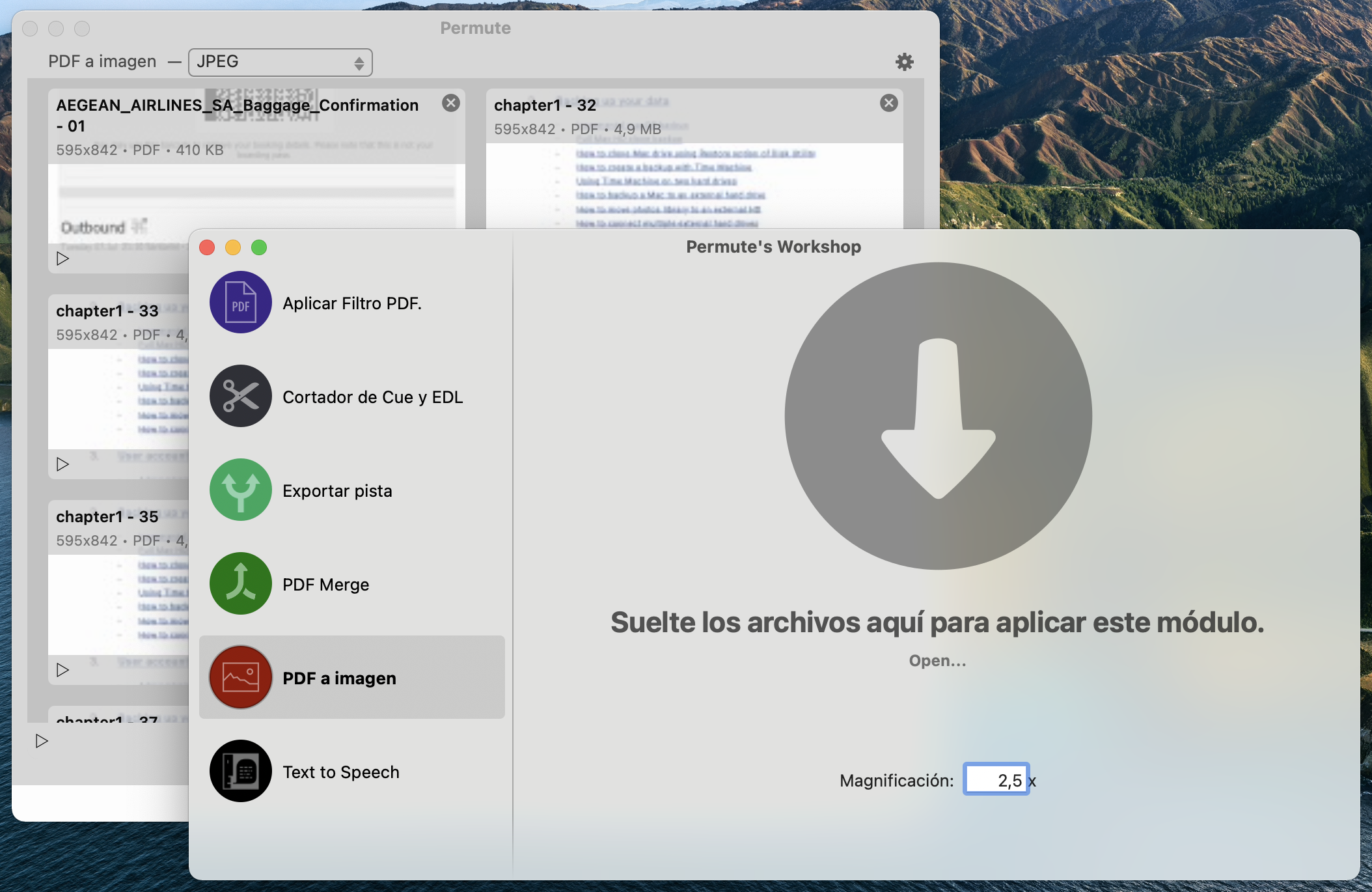Click the chapter1 - 35 file name
This screenshot has height=892, width=1372.
[107, 517]
